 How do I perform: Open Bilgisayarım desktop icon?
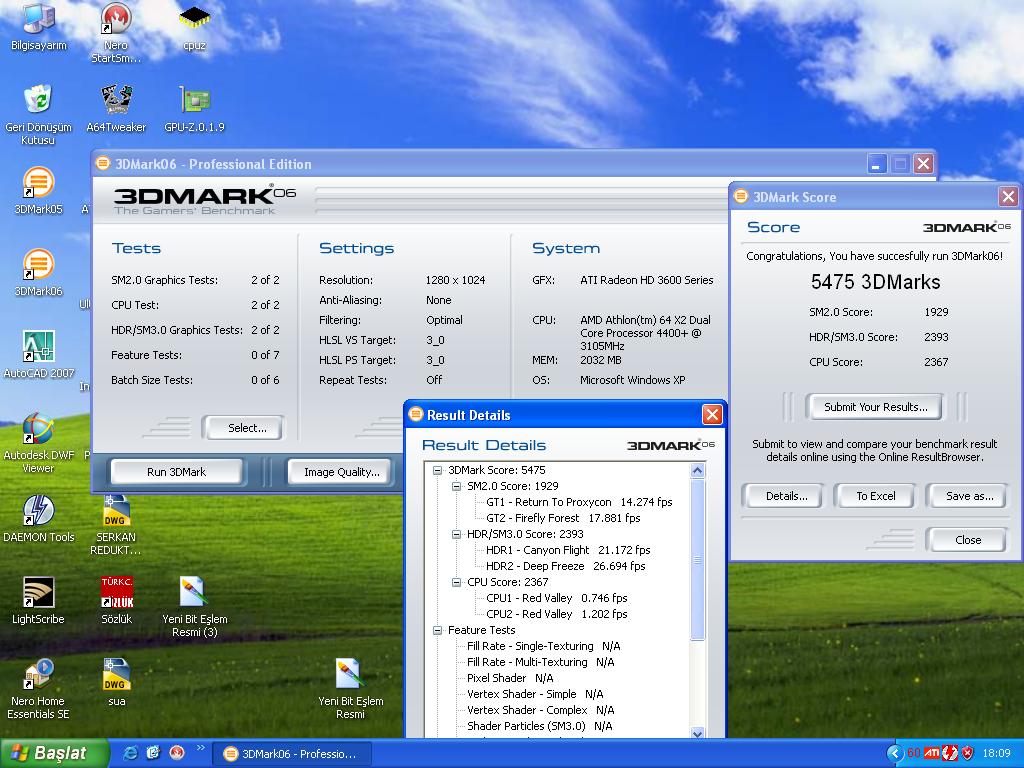(39, 26)
